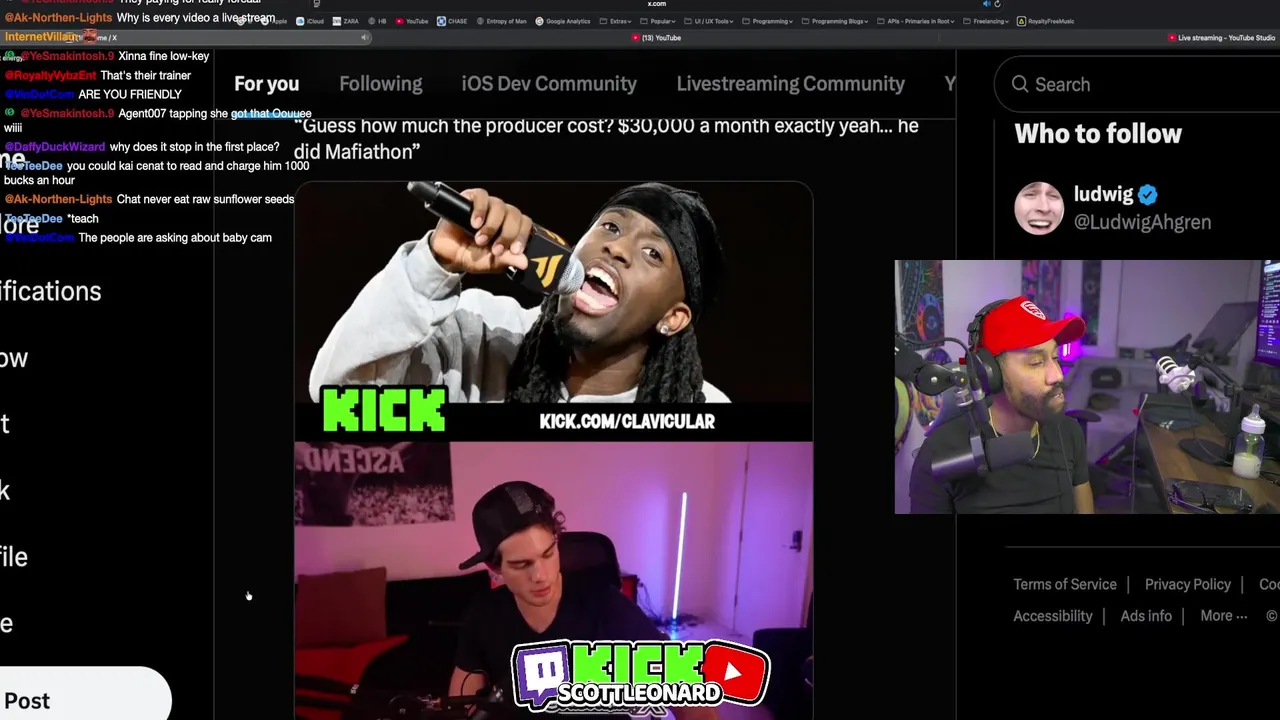Open the Privacy Policy link

(1188, 584)
